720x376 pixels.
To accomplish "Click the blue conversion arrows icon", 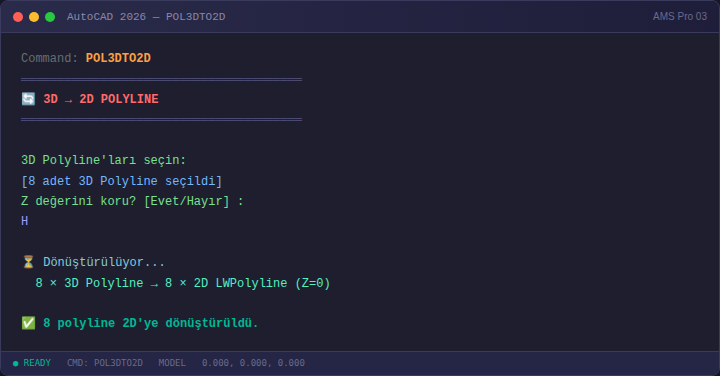I will 28,99.
